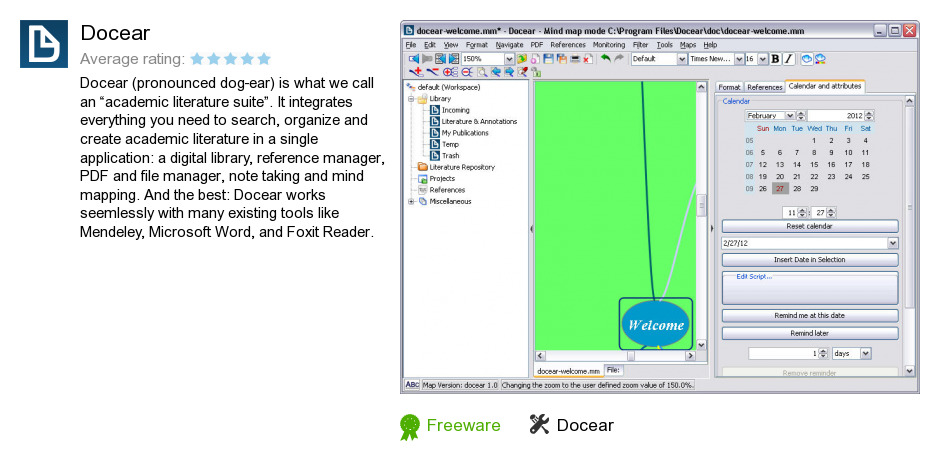Click the grey redo arrow icon
Image resolution: width=940 pixels, height=471 pixels.
pyautogui.click(x=619, y=58)
